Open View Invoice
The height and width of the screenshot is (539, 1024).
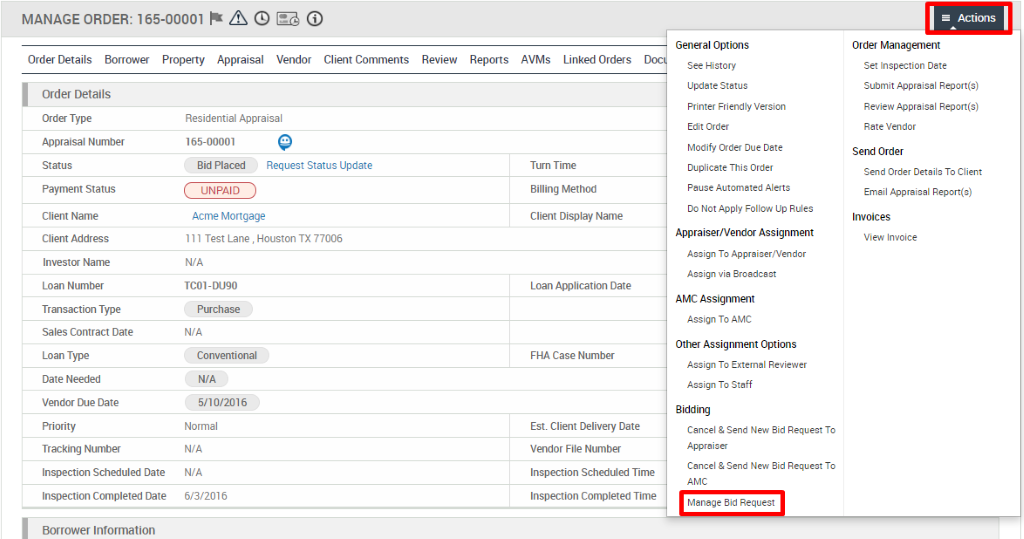(x=890, y=237)
